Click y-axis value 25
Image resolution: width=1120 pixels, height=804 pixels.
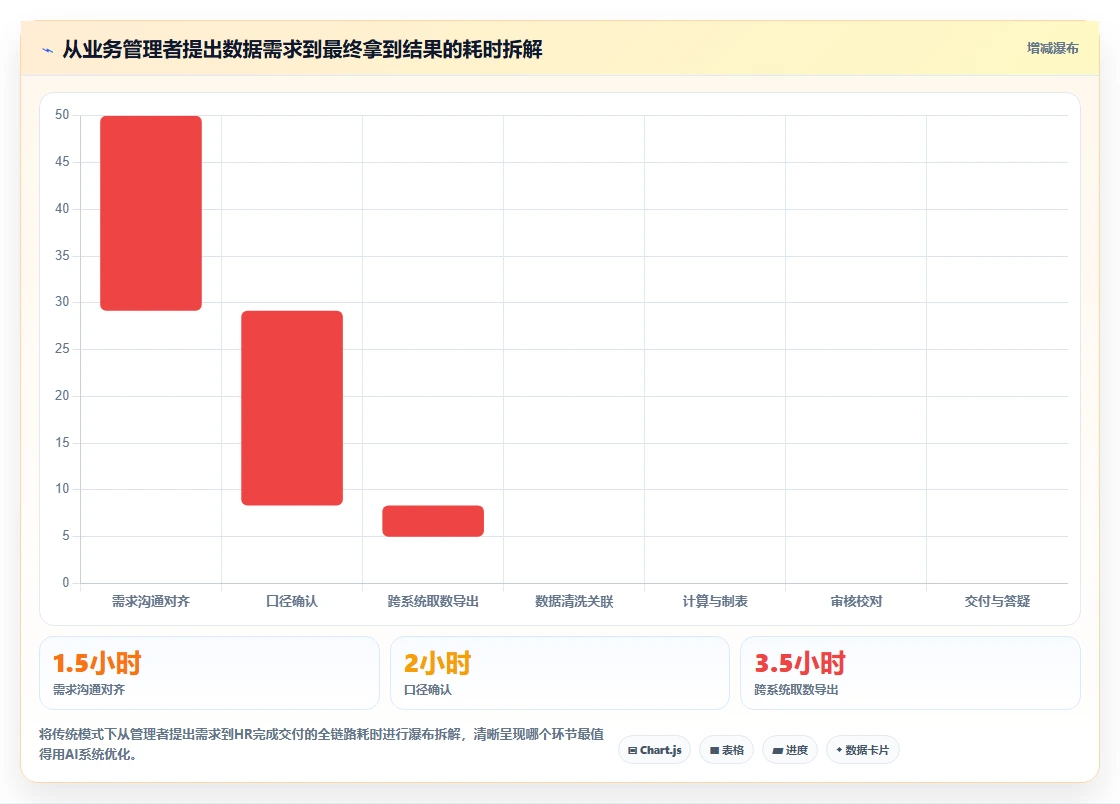click(x=62, y=349)
